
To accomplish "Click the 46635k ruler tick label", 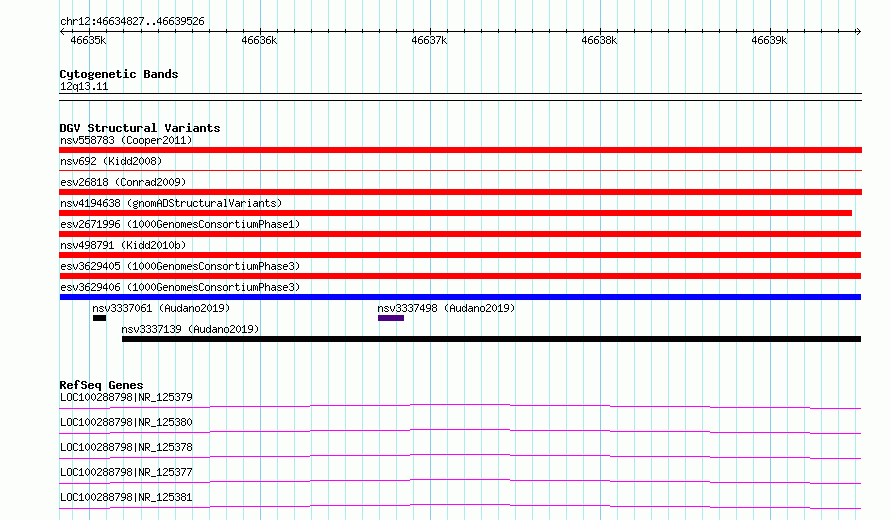I will click(x=88, y=40).
